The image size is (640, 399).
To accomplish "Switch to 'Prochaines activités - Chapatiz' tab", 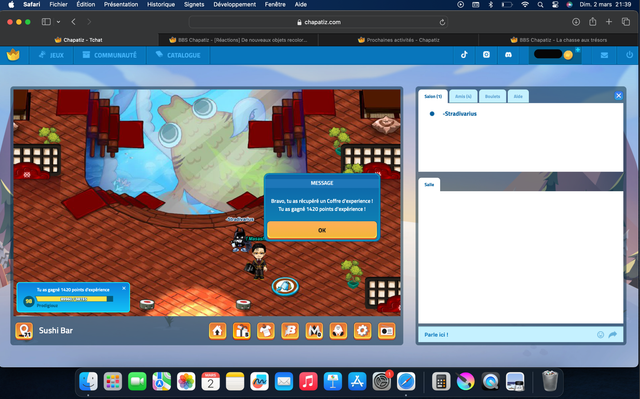I will [x=398, y=40].
